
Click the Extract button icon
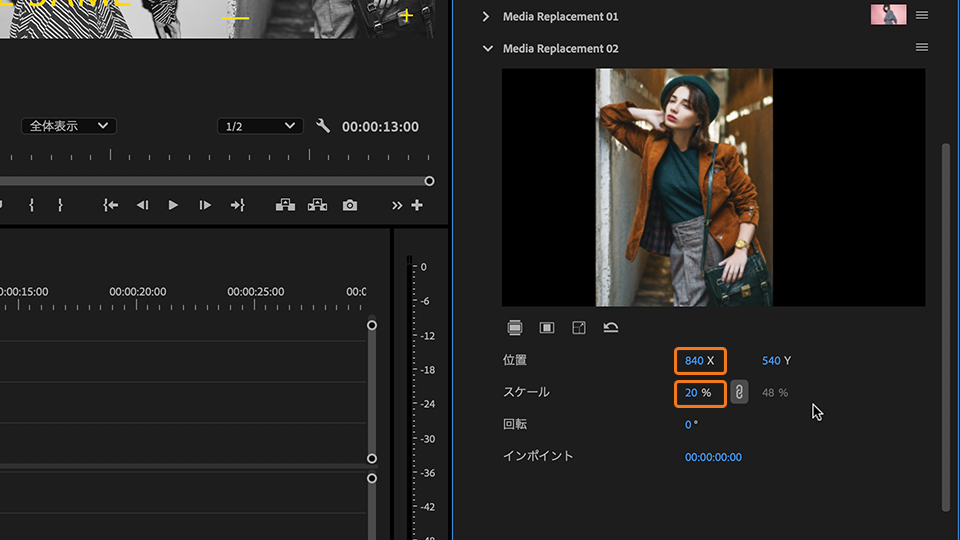(317, 205)
